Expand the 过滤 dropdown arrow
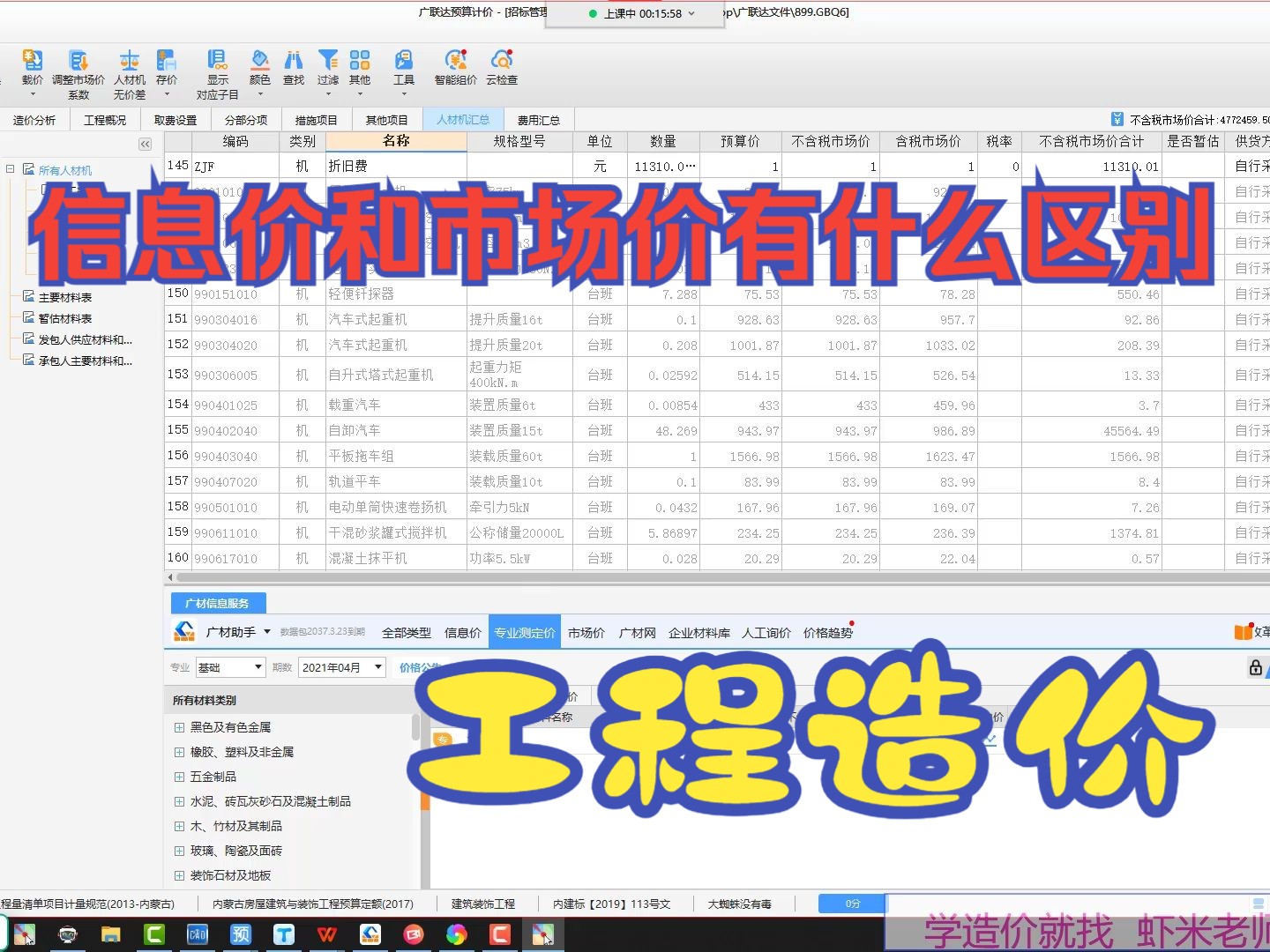This screenshot has width=1270, height=952. (x=328, y=93)
